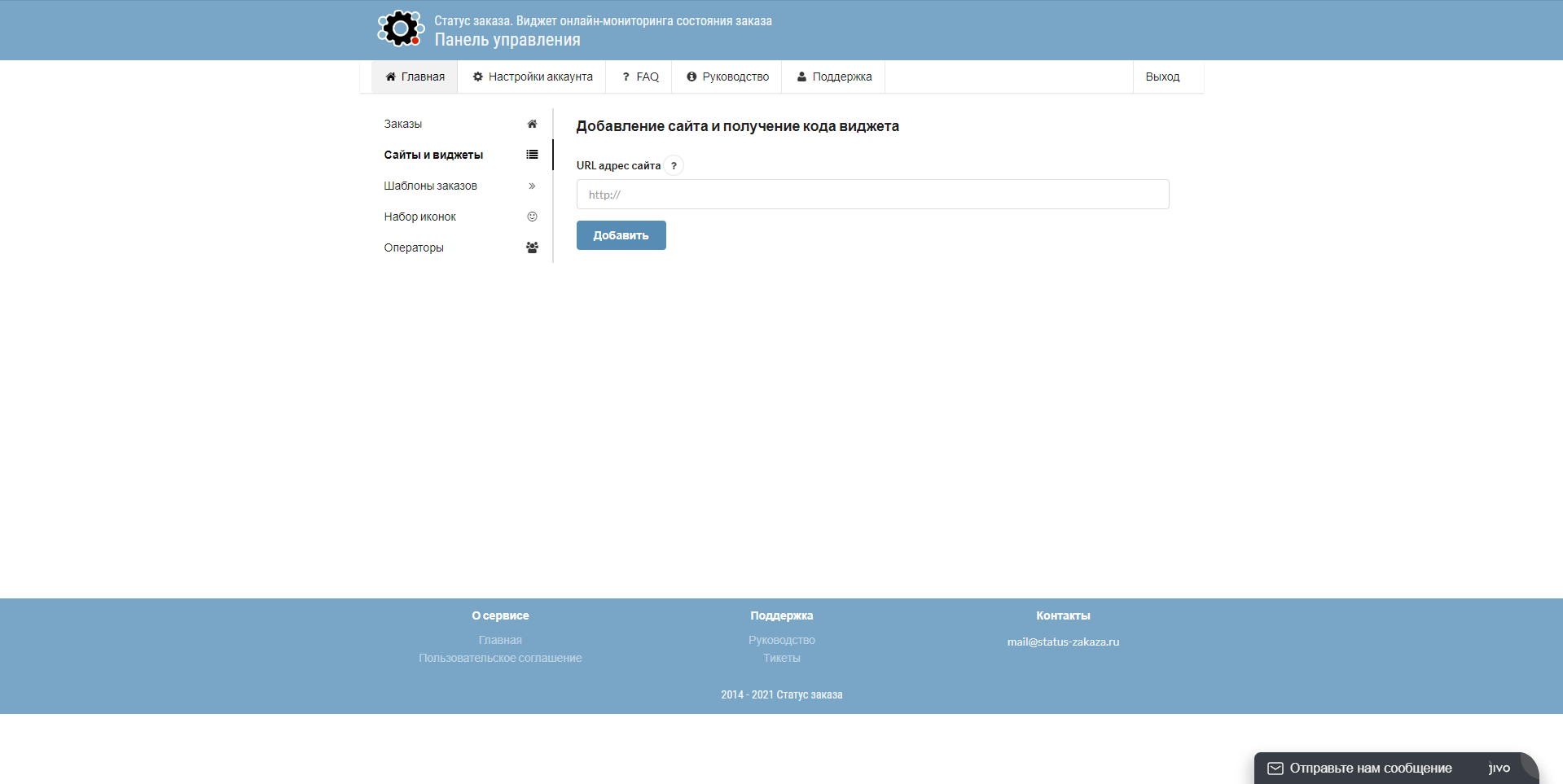Click the home icon beside Заказы

pyautogui.click(x=532, y=124)
